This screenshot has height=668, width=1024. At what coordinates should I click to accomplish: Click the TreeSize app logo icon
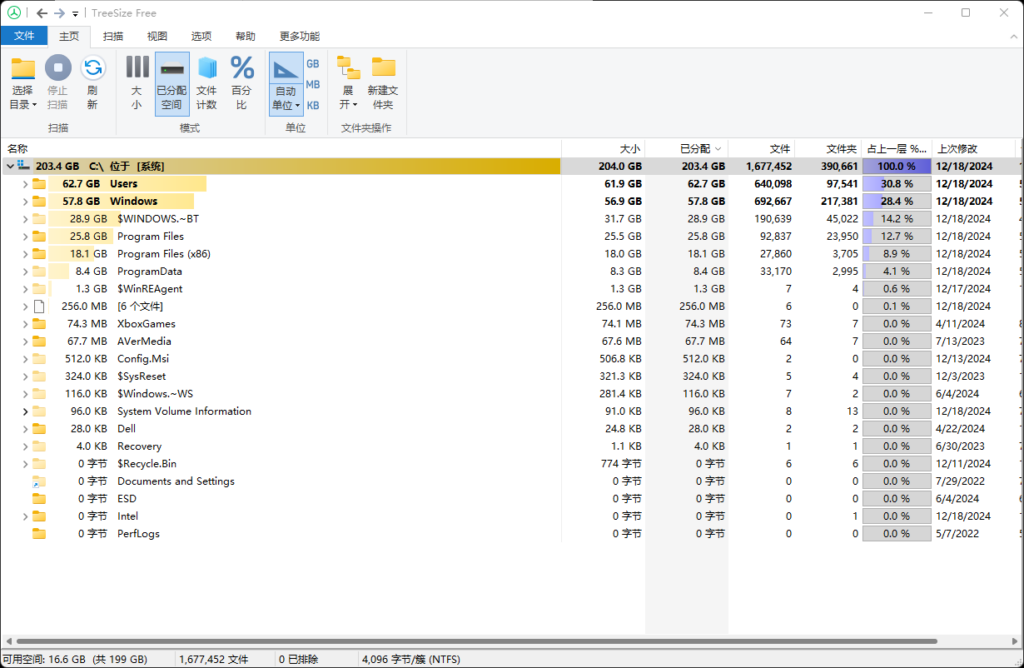14,12
